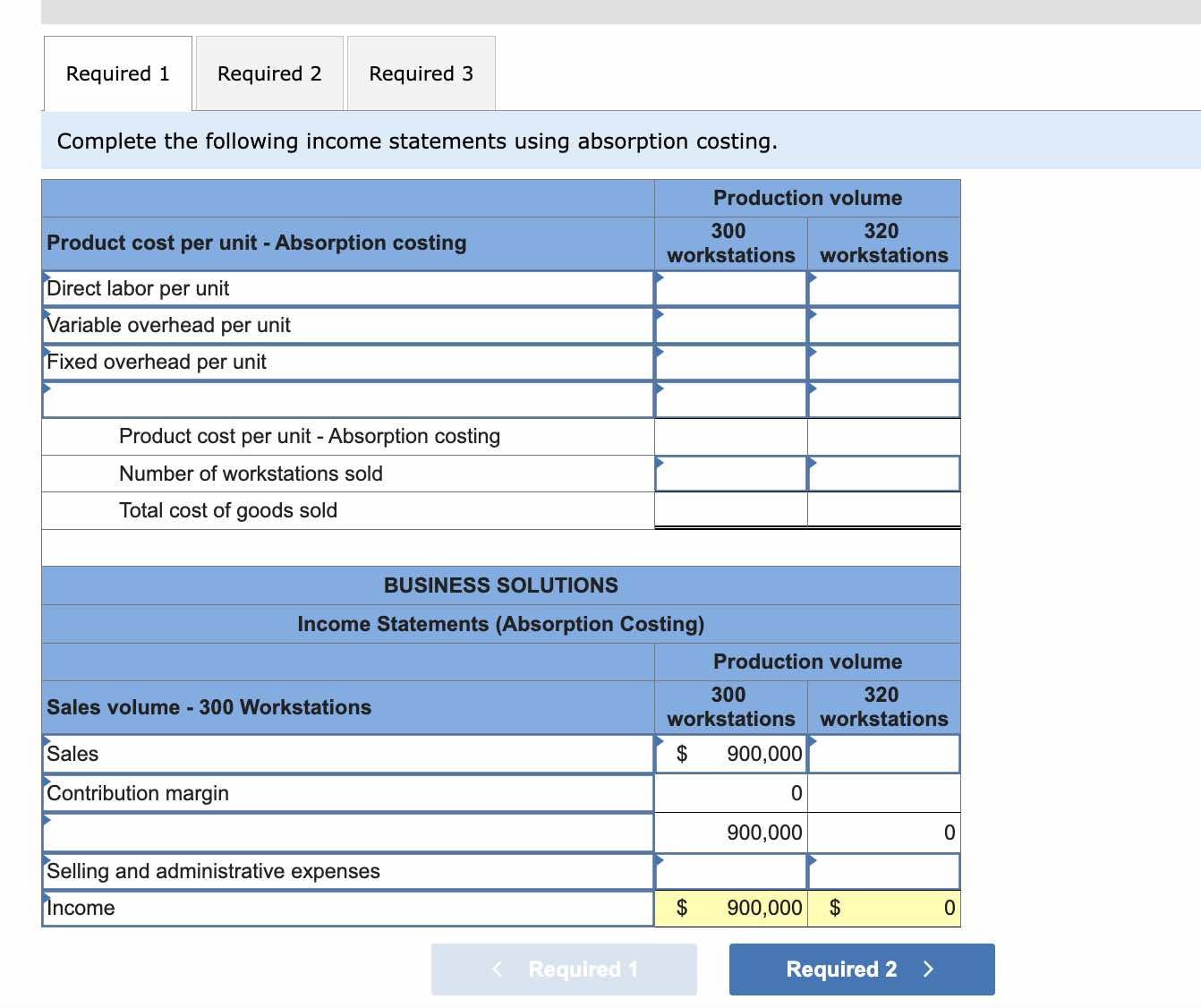Screen dimensions: 1201x1008
Task: Select Fixed overhead field for 320 workstations
Action: (x=884, y=362)
